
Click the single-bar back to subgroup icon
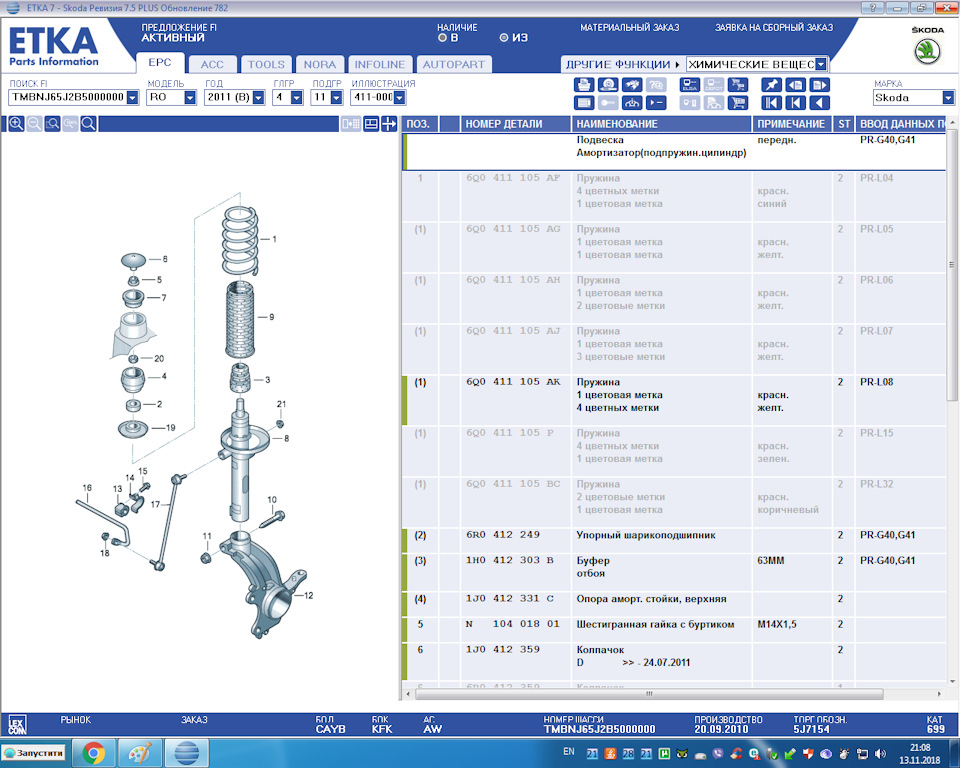click(795, 103)
